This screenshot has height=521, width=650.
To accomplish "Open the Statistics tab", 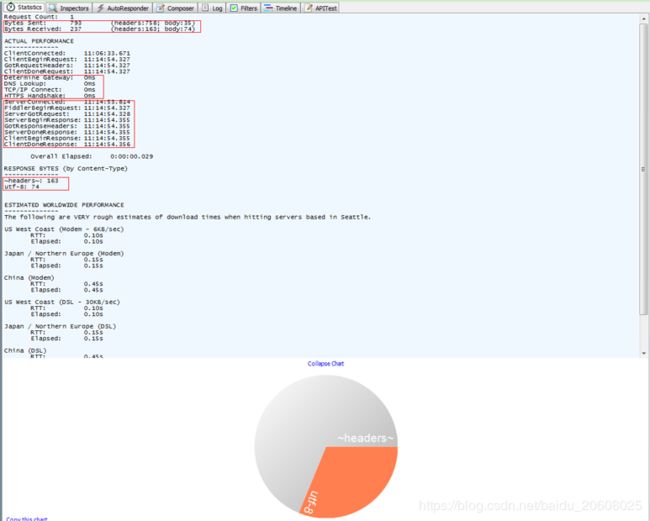I will (x=24, y=7).
